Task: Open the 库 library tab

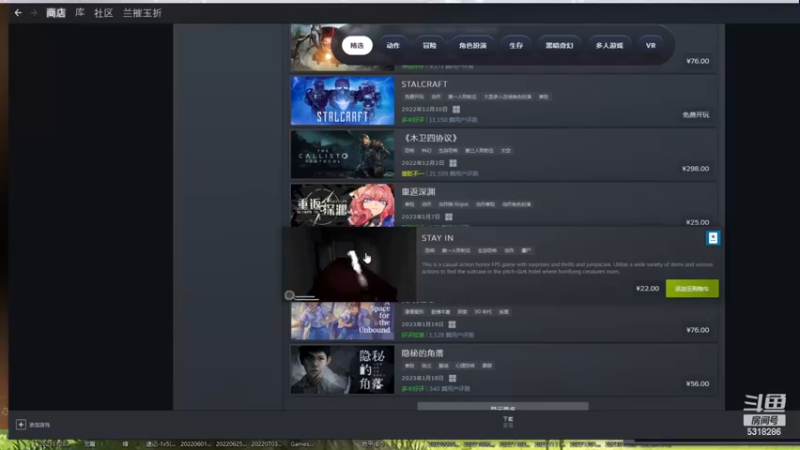Action: pos(80,13)
